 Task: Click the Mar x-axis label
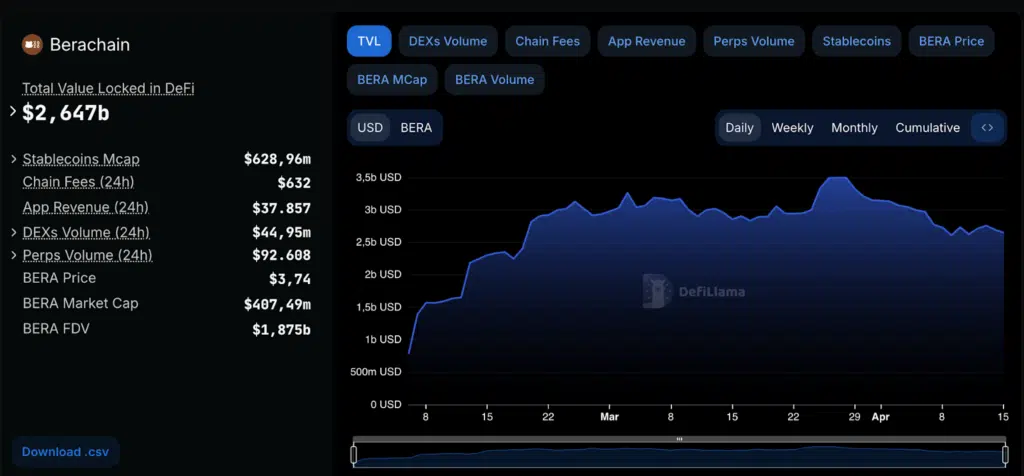(609, 417)
